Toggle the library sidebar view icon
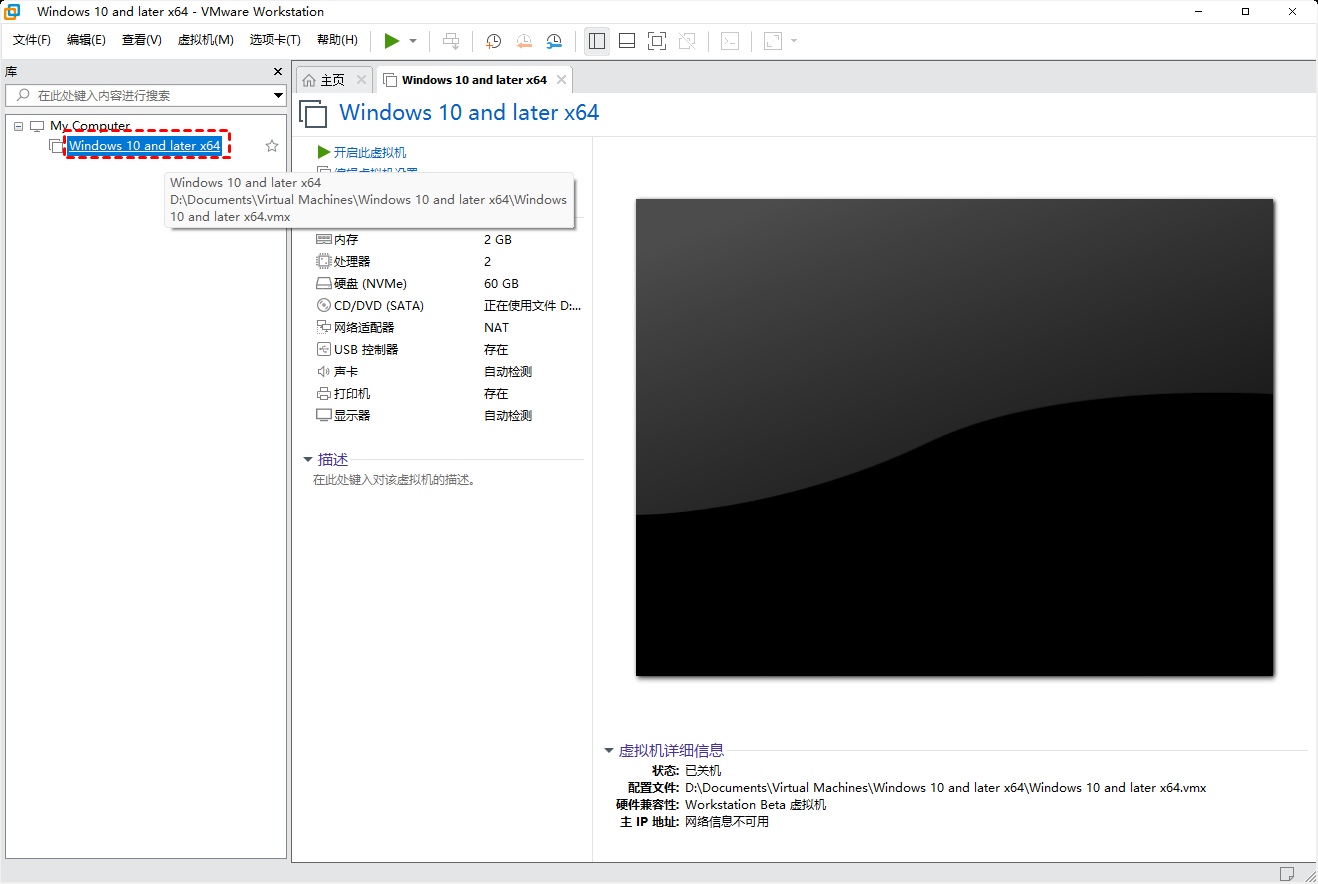 [x=597, y=41]
